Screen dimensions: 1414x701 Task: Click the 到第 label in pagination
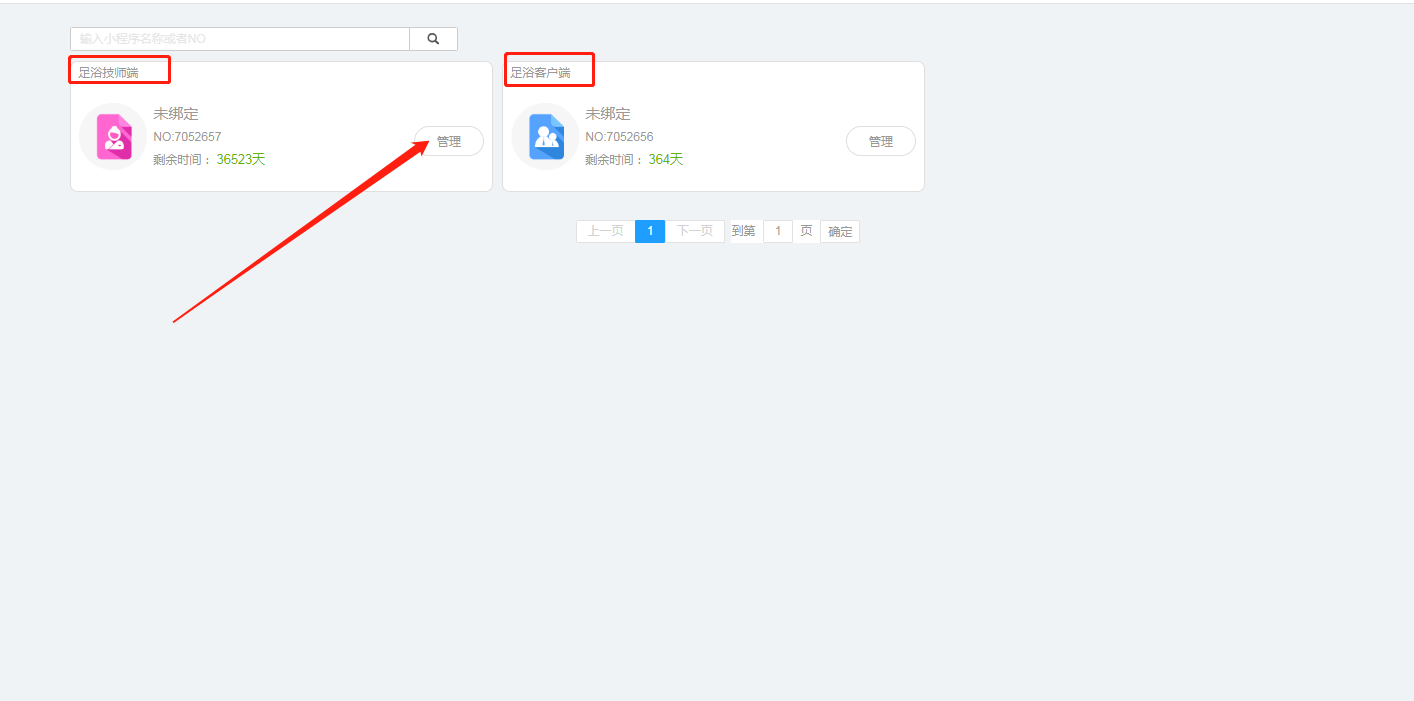coord(743,231)
